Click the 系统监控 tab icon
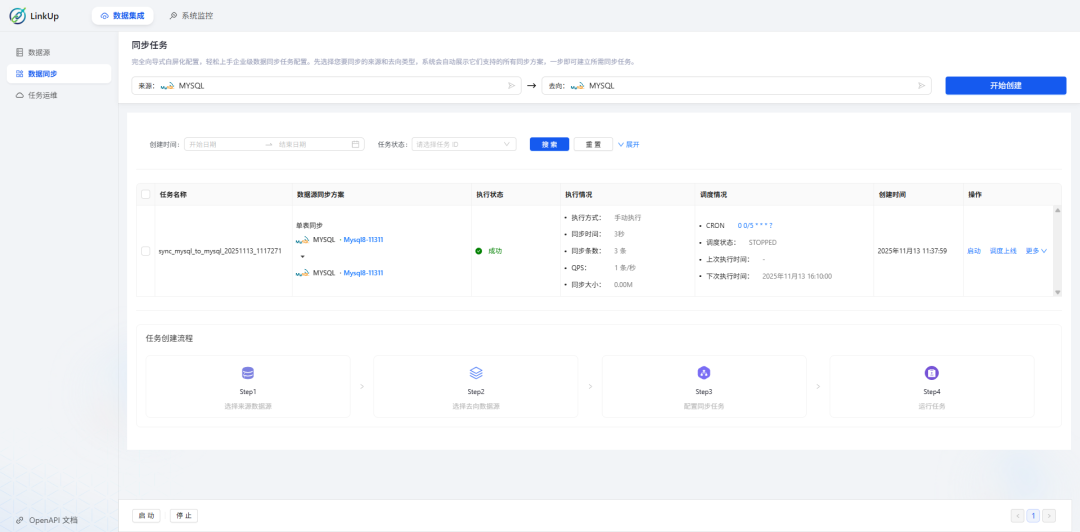1080x532 pixels. click(x=174, y=15)
